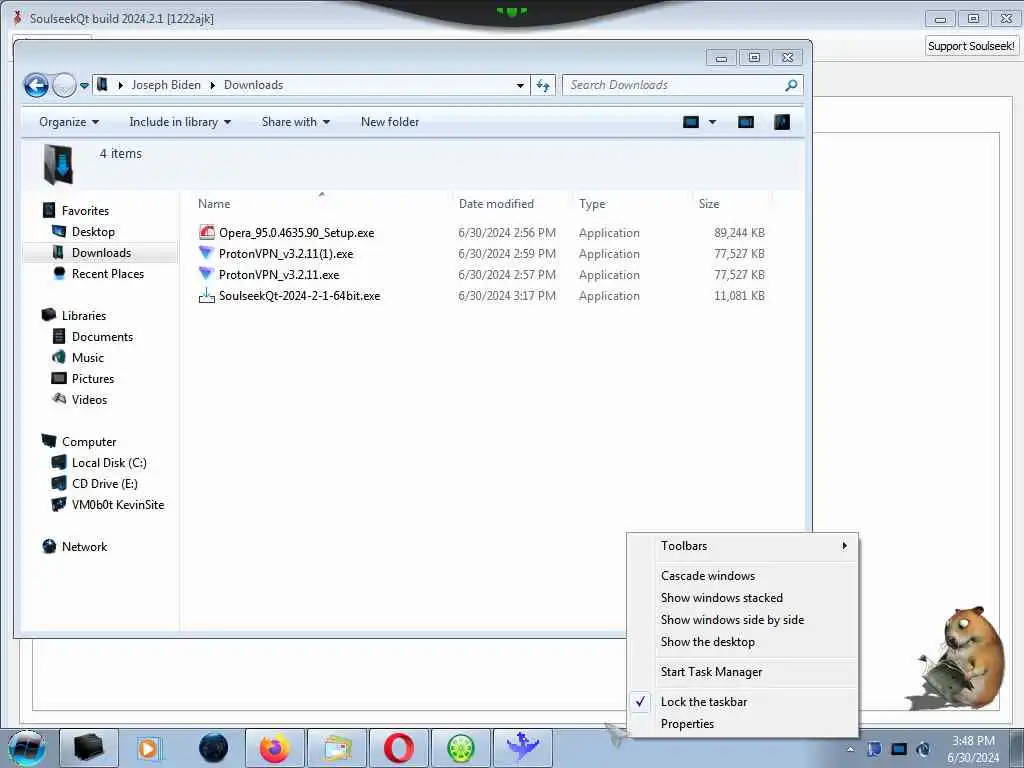Screen dimensions: 1024x768
Task: Click the Favorites group in sidebar
Action: click(x=85, y=211)
